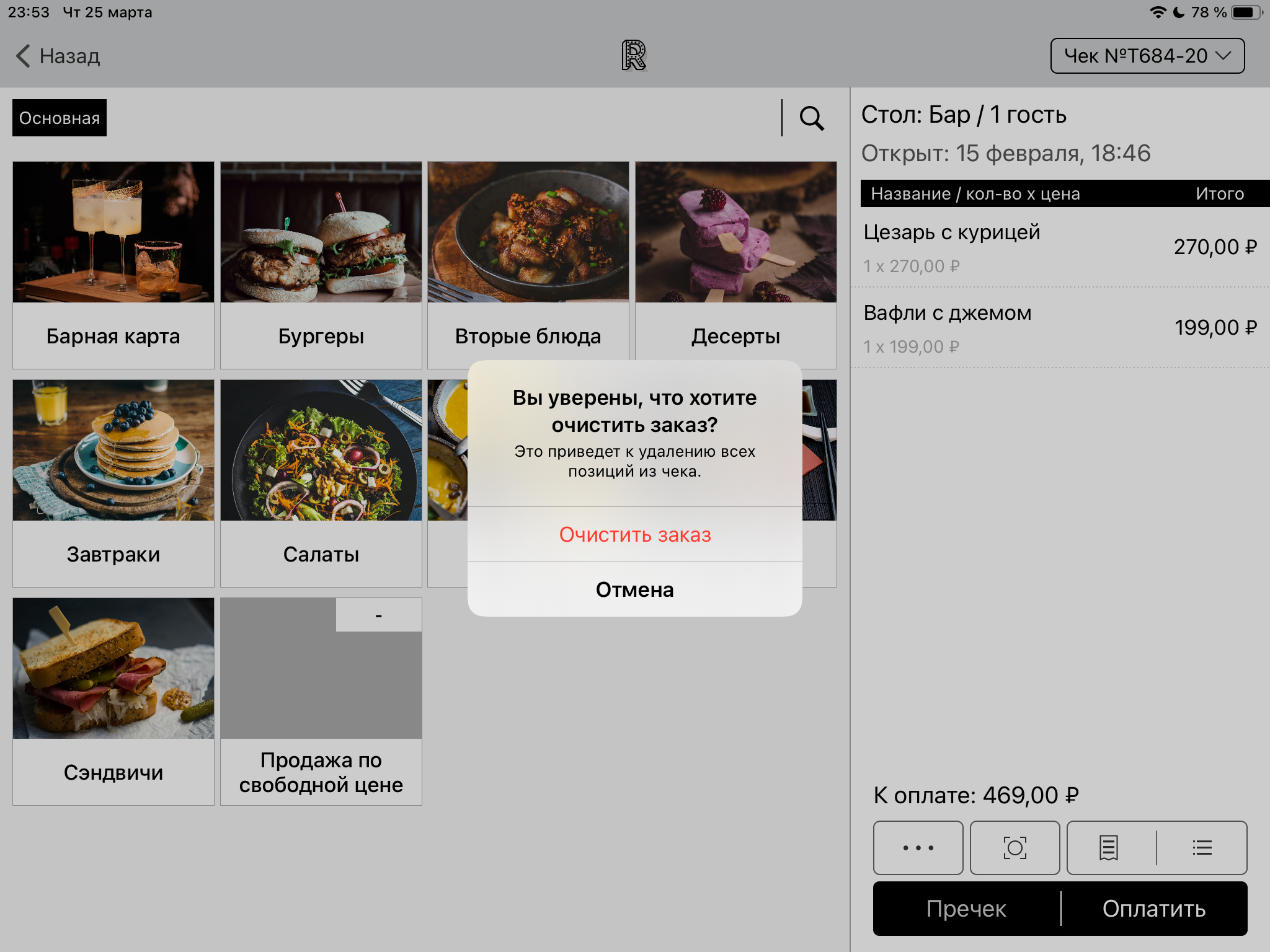Tap the back chevron next to Назад
Screen dimensions: 1270x952
pos(24,56)
